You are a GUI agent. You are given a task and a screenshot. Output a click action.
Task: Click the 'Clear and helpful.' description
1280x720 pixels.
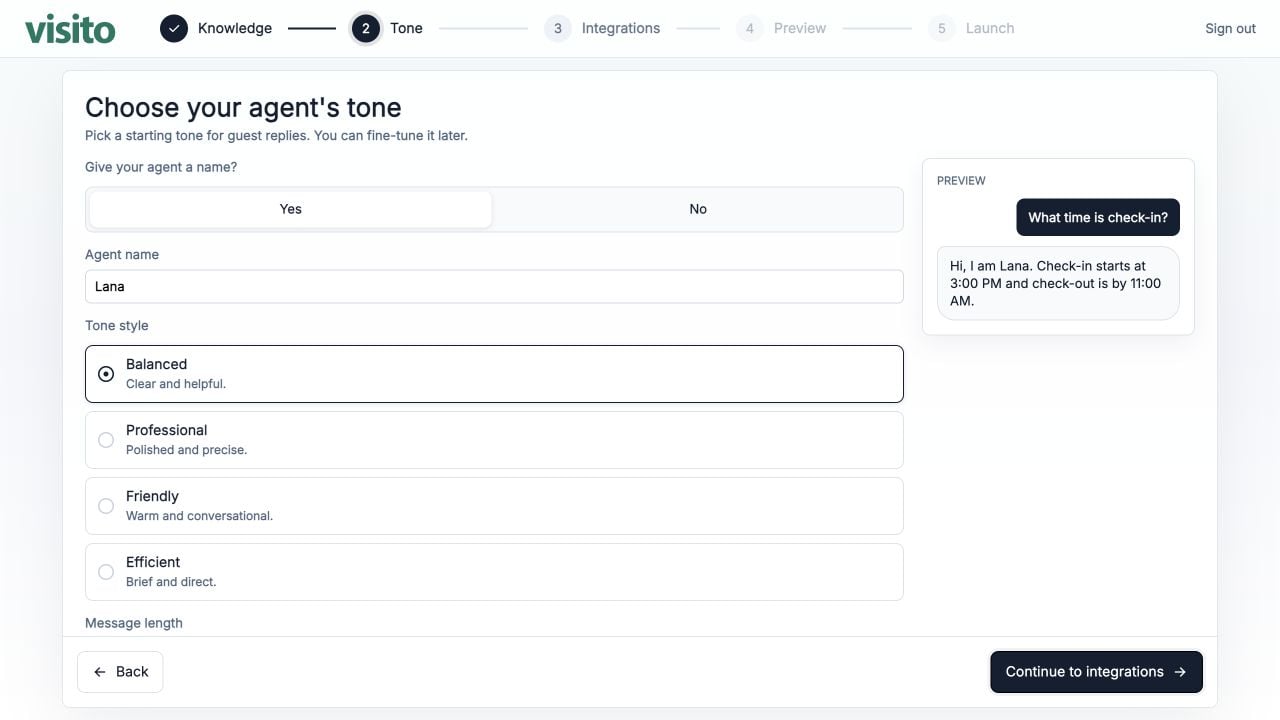click(x=176, y=384)
